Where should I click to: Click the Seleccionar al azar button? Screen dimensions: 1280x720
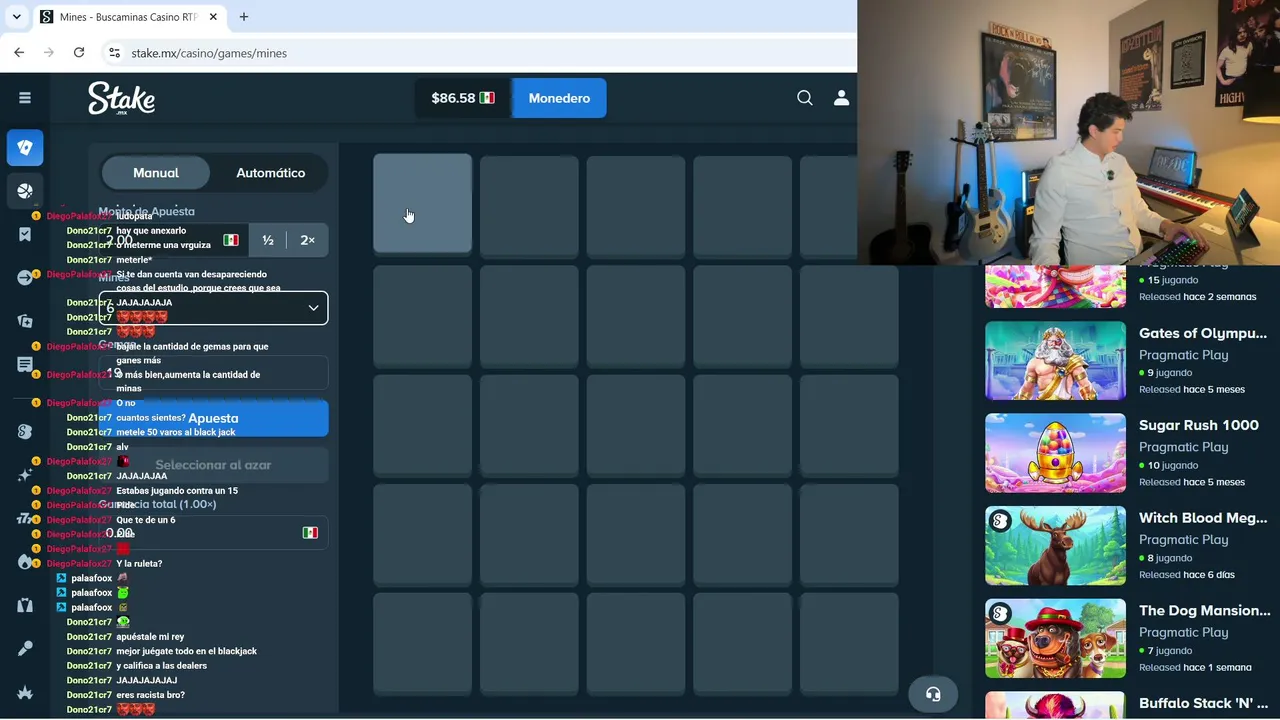(213, 465)
